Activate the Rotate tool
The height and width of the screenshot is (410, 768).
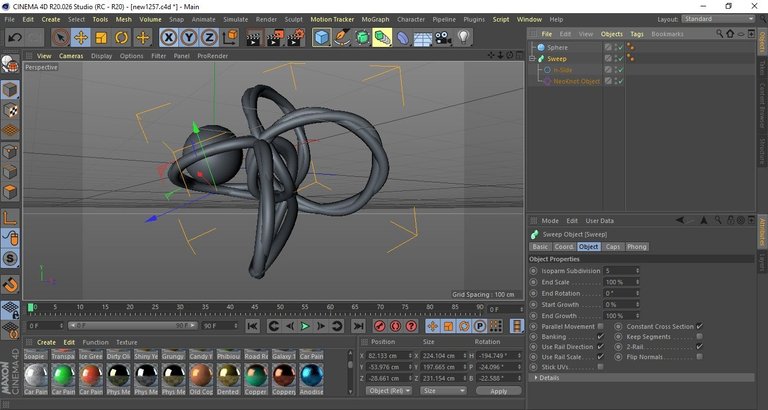click(121, 37)
